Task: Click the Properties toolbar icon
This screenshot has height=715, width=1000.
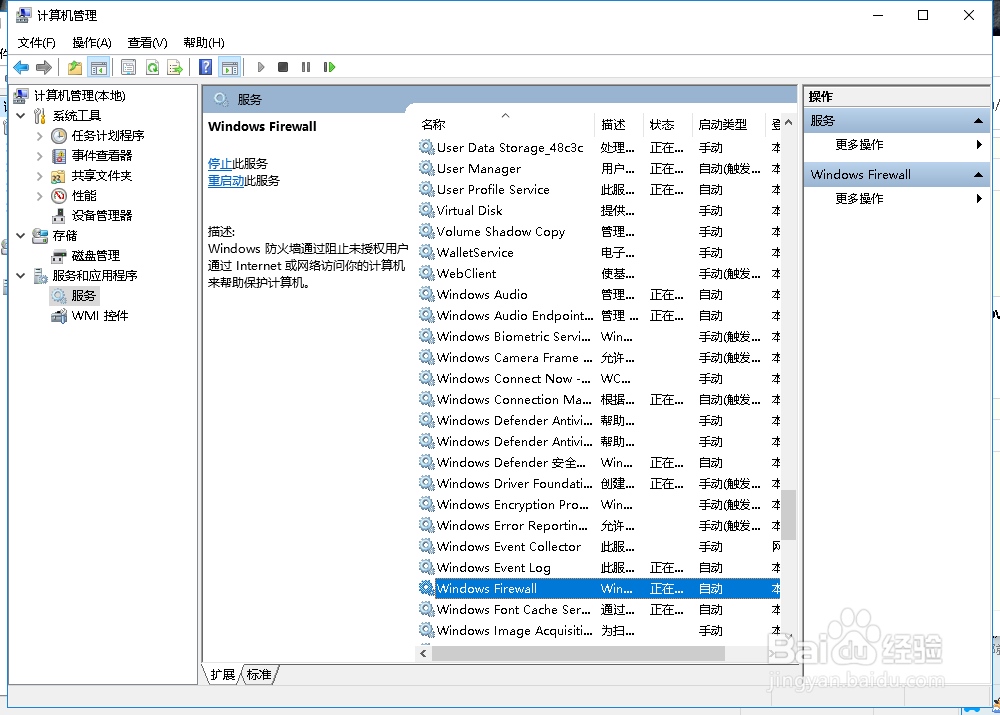Action: 128,67
